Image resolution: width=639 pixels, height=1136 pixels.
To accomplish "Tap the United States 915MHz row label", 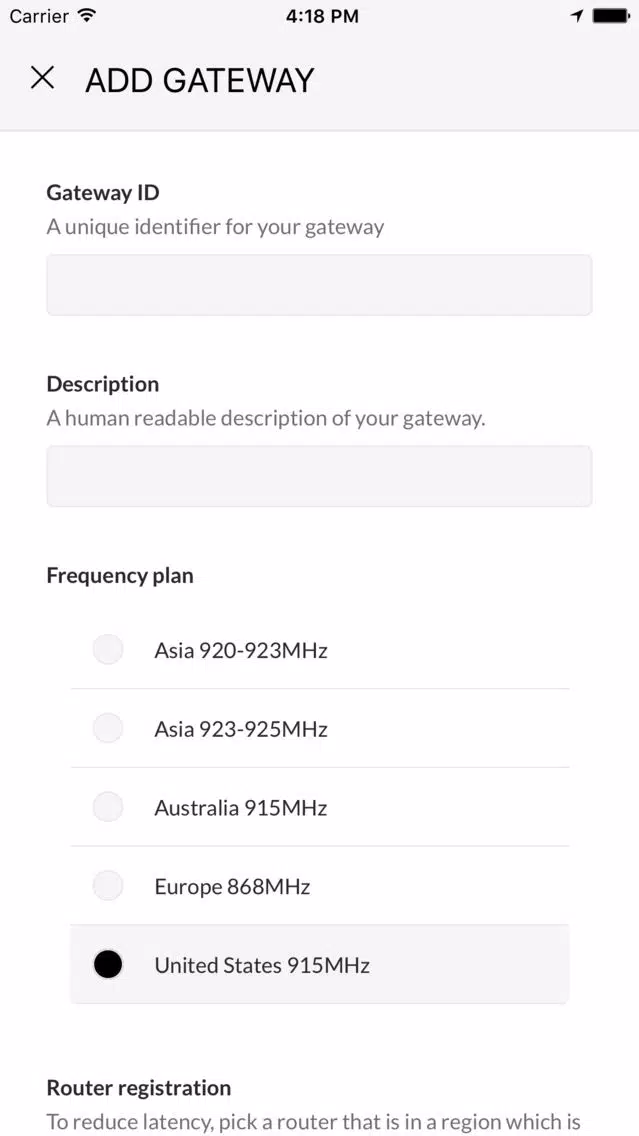I will click(x=262, y=965).
